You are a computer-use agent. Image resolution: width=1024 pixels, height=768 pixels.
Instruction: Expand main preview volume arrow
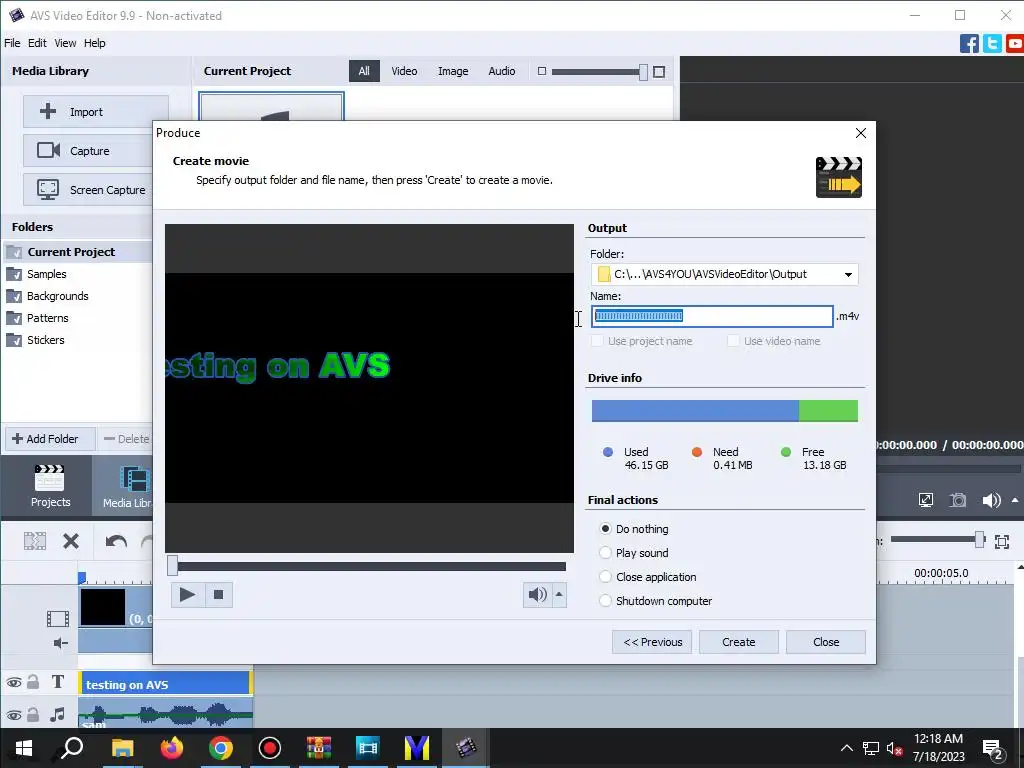click(x=1015, y=500)
